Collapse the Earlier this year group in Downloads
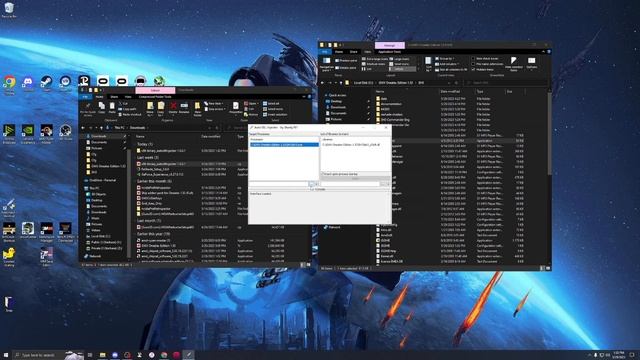This screenshot has height=360, width=640. [153, 234]
